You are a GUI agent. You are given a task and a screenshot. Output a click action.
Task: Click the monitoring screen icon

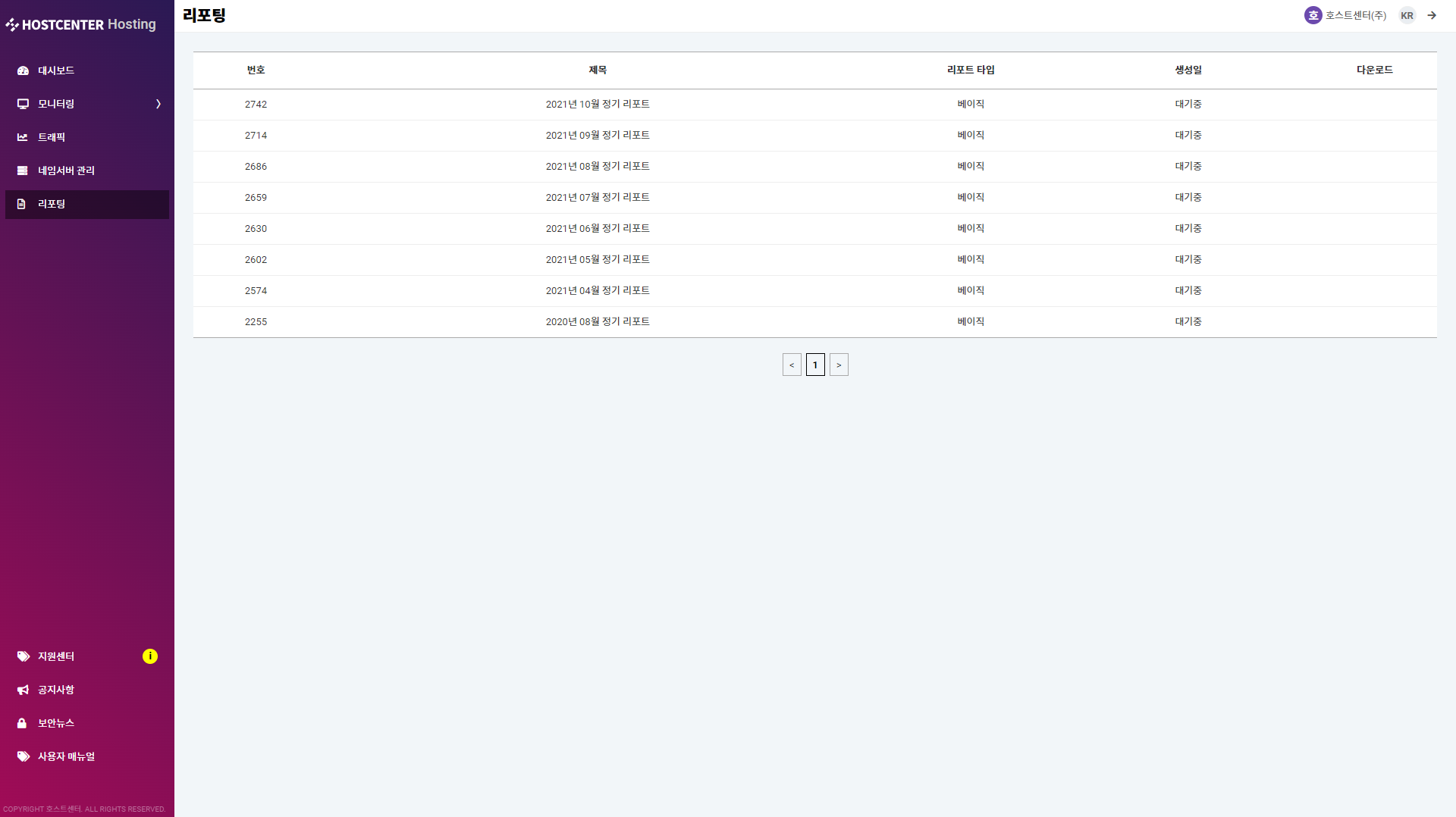pos(23,104)
